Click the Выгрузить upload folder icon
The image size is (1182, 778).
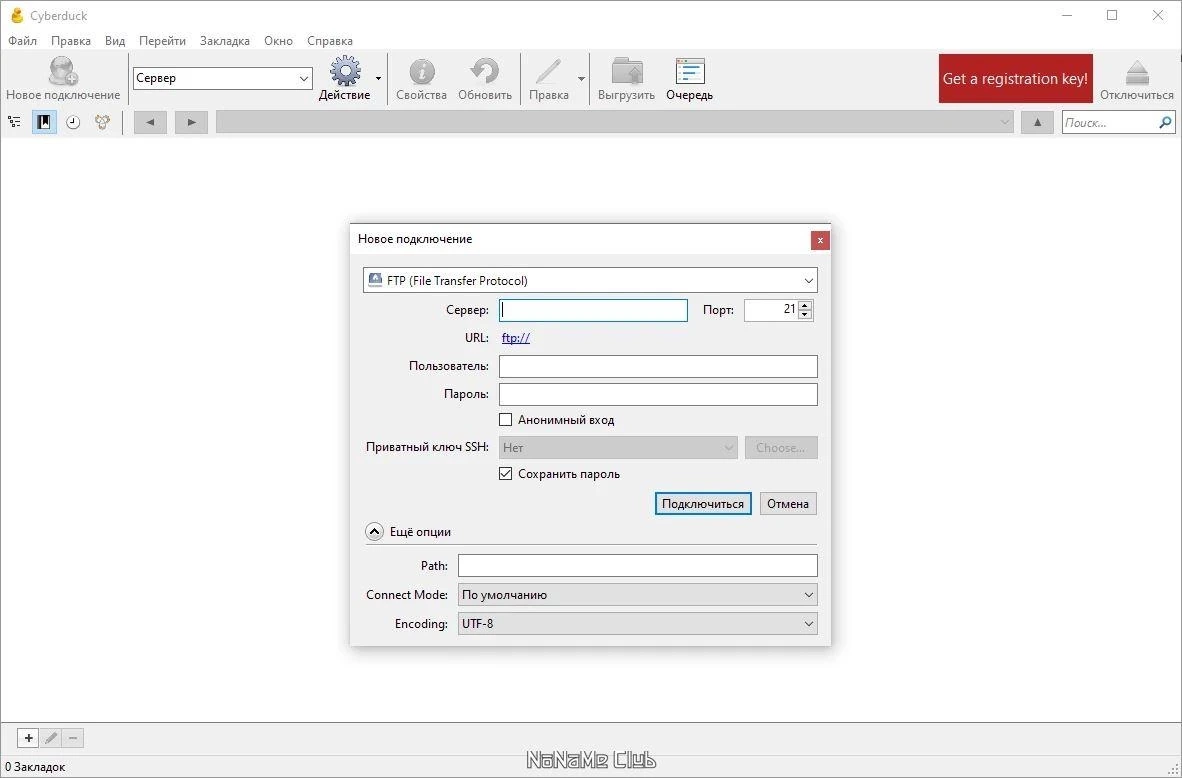click(626, 72)
